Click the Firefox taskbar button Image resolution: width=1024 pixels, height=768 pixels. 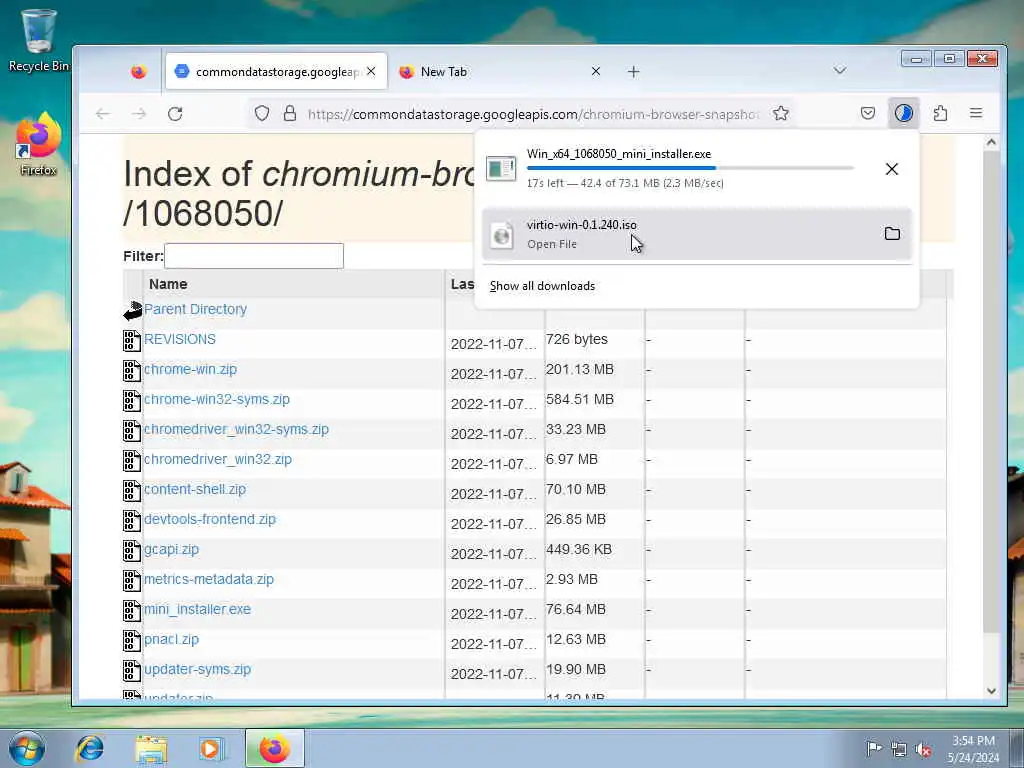275,748
